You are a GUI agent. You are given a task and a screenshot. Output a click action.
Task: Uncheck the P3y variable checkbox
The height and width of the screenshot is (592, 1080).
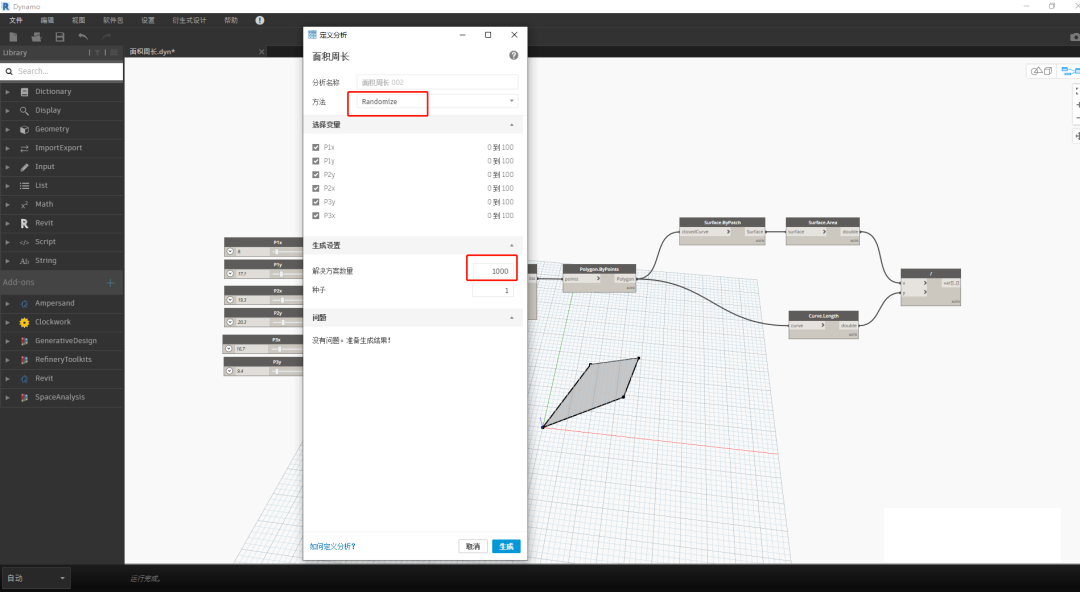[315, 202]
